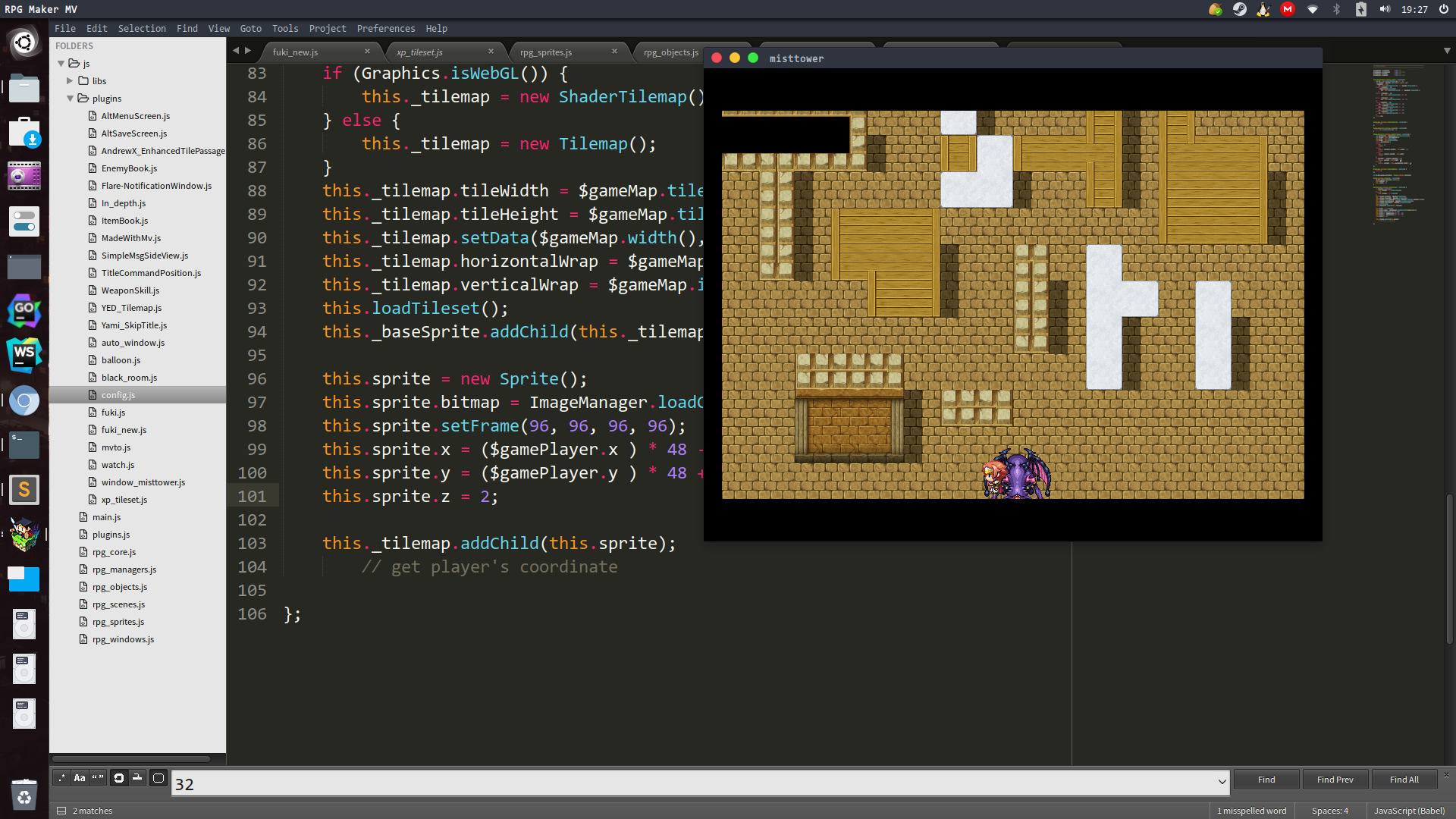1456x819 pixels.
Task: Open the File menu
Action: tap(65, 28)
